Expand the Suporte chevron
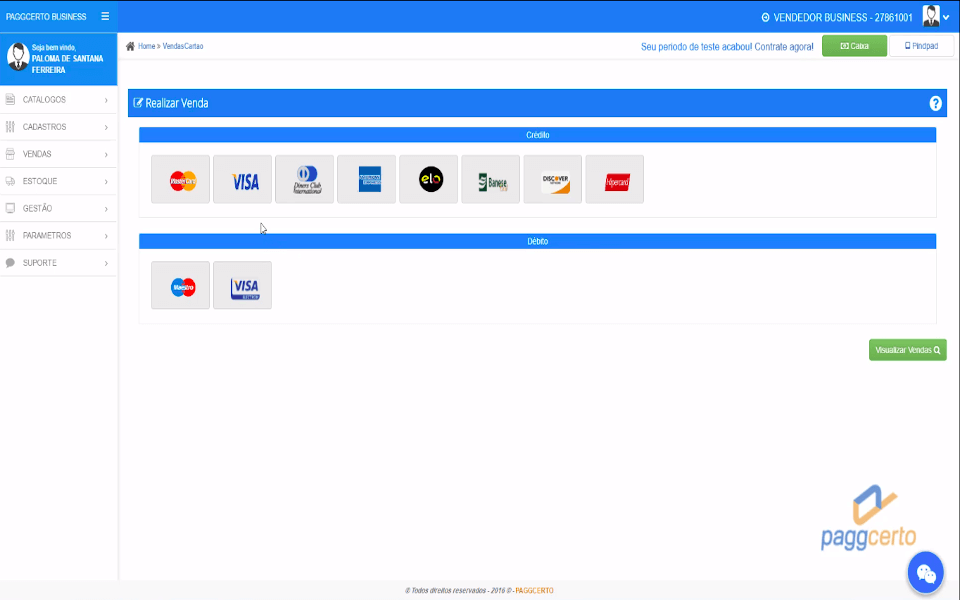This screenshot has height=600, width=960. tap(107, 263)
